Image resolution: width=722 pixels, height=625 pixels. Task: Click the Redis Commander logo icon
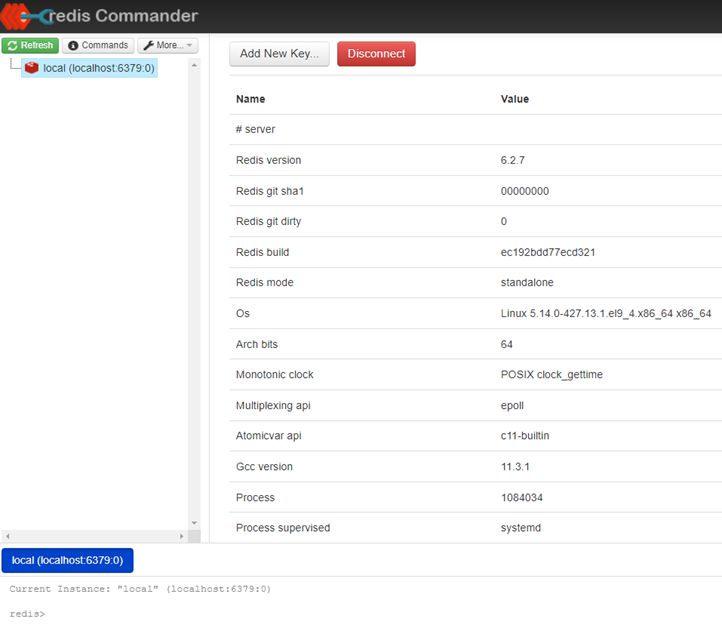(25, 16)
